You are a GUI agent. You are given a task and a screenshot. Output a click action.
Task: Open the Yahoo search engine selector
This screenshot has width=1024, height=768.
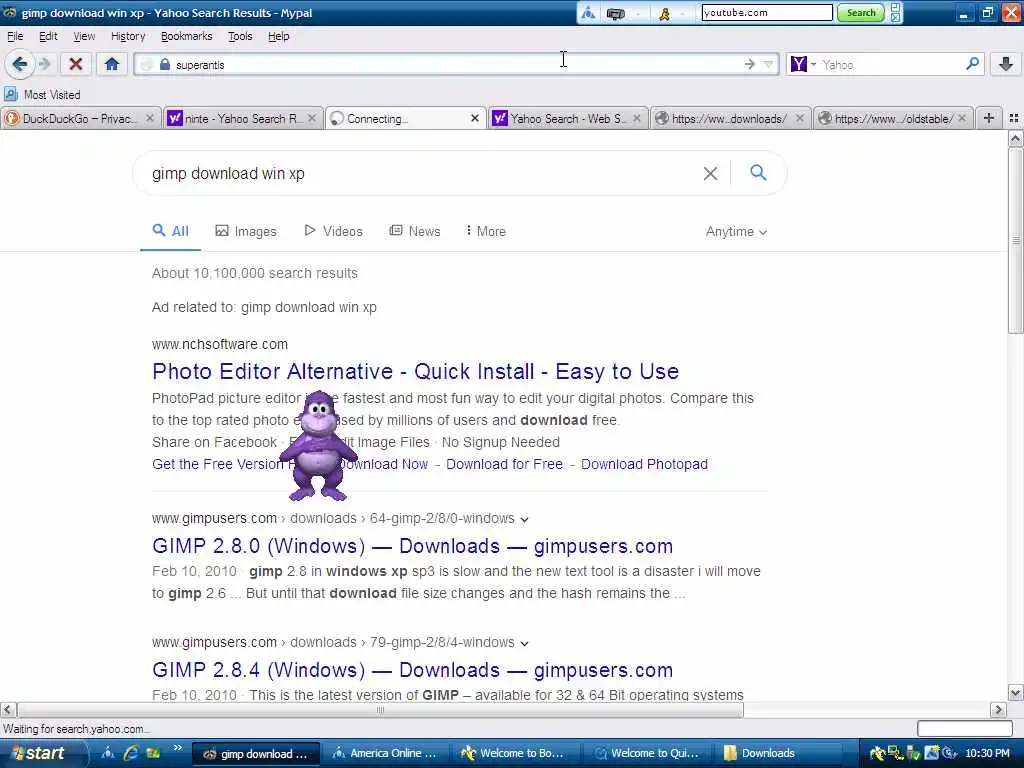[x=804, y=64]
